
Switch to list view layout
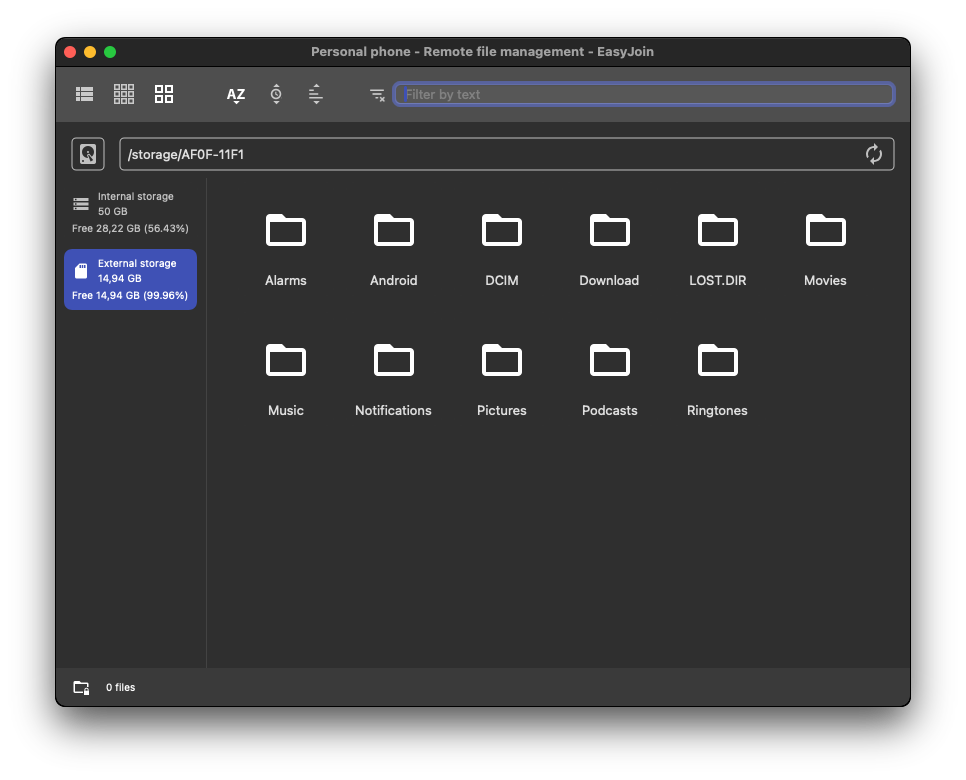[x=84, y=94]
